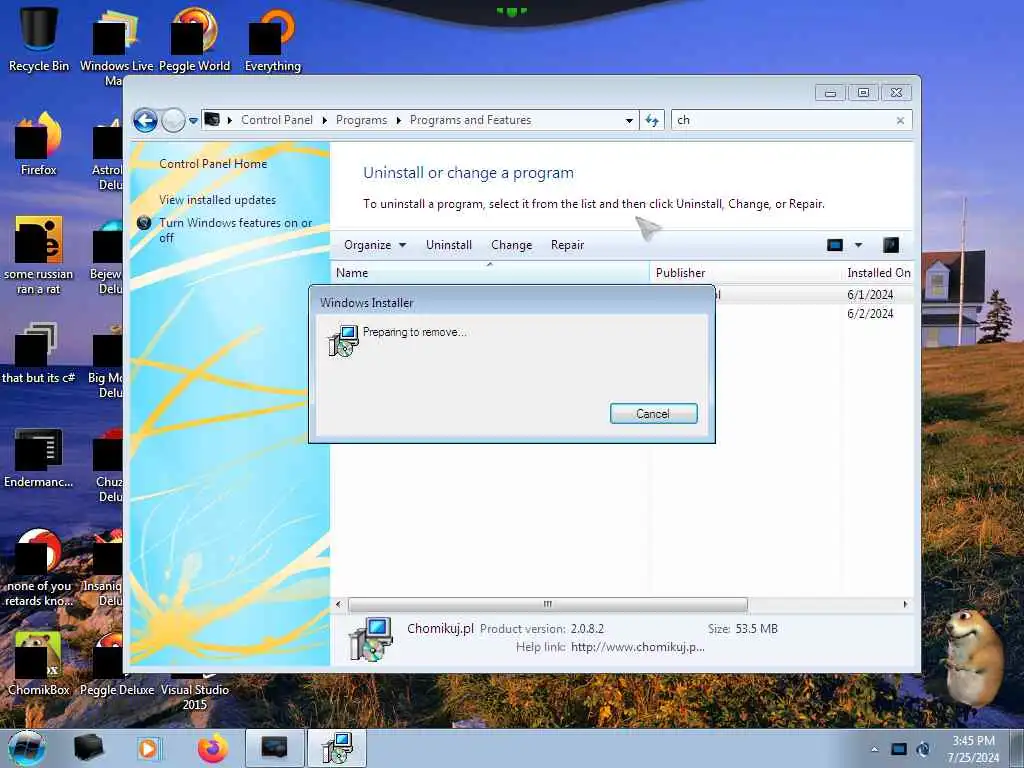The width and height of the screenshot is (1024, 768).
Task: Open the Organize dropdown menu
Action: 375,245
